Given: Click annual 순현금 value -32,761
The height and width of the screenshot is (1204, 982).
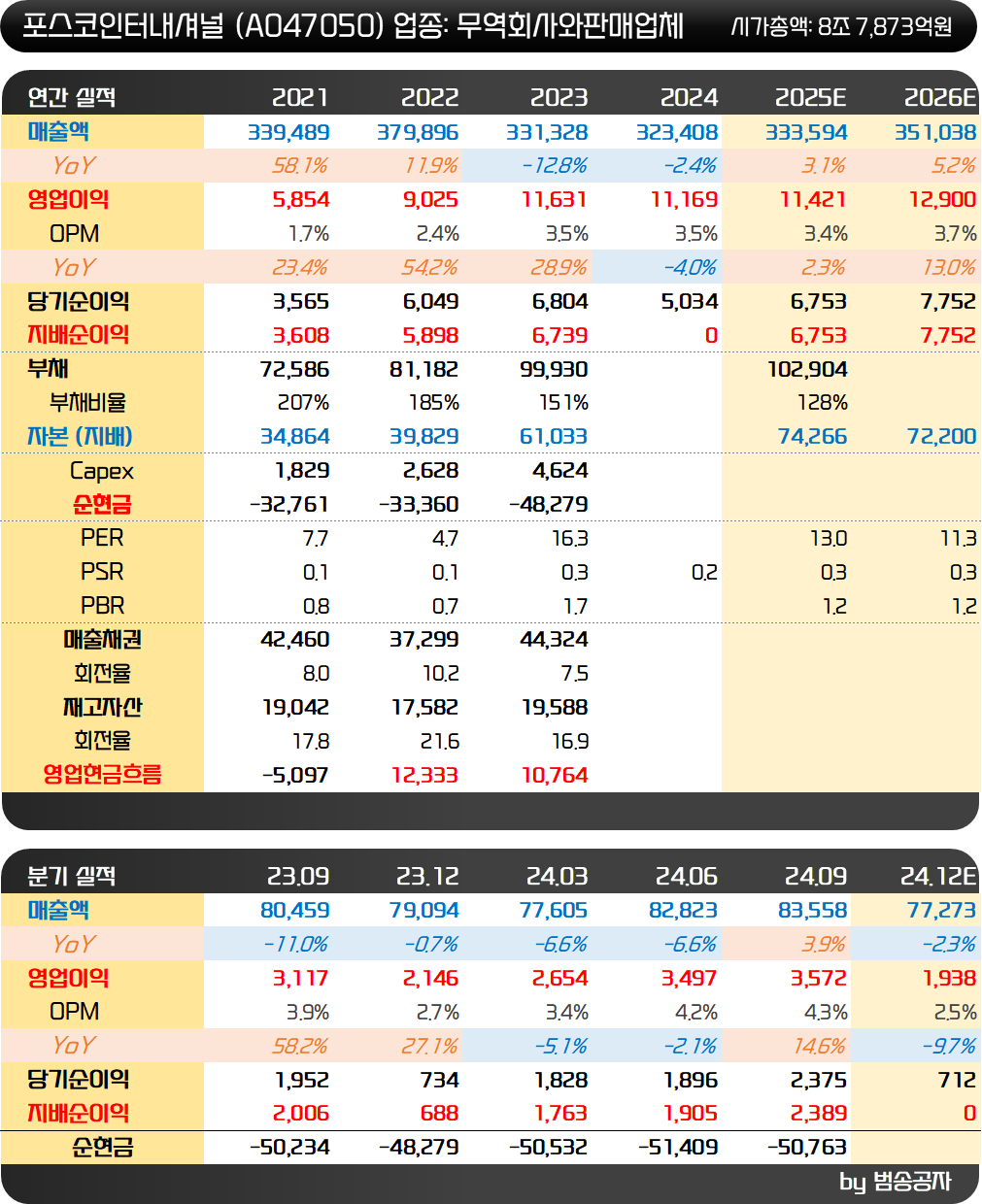Looking at the screenshot, I should [289, 505].
